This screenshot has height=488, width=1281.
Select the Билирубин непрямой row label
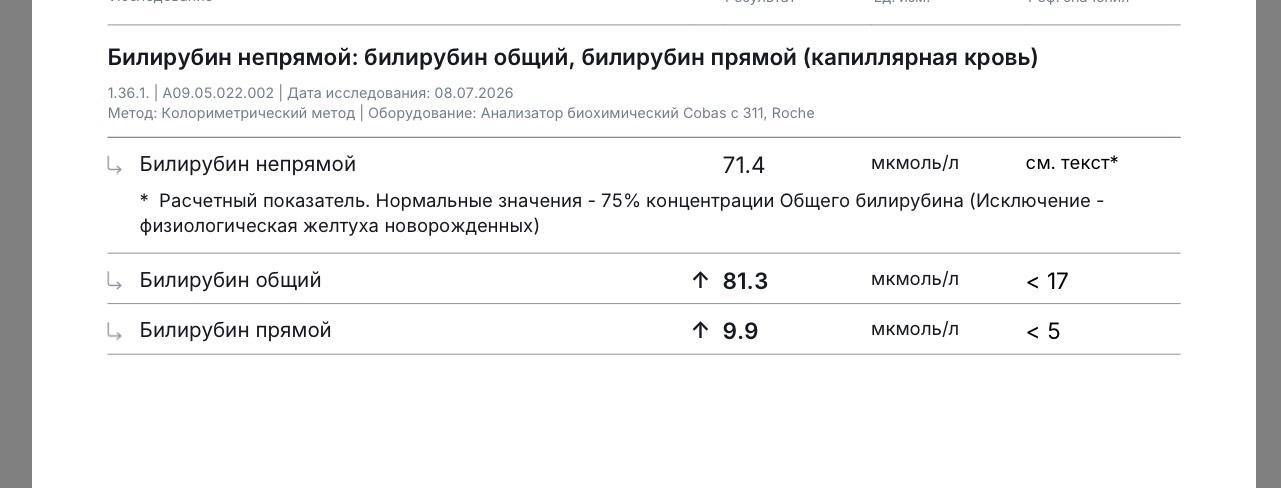point(247,164)
